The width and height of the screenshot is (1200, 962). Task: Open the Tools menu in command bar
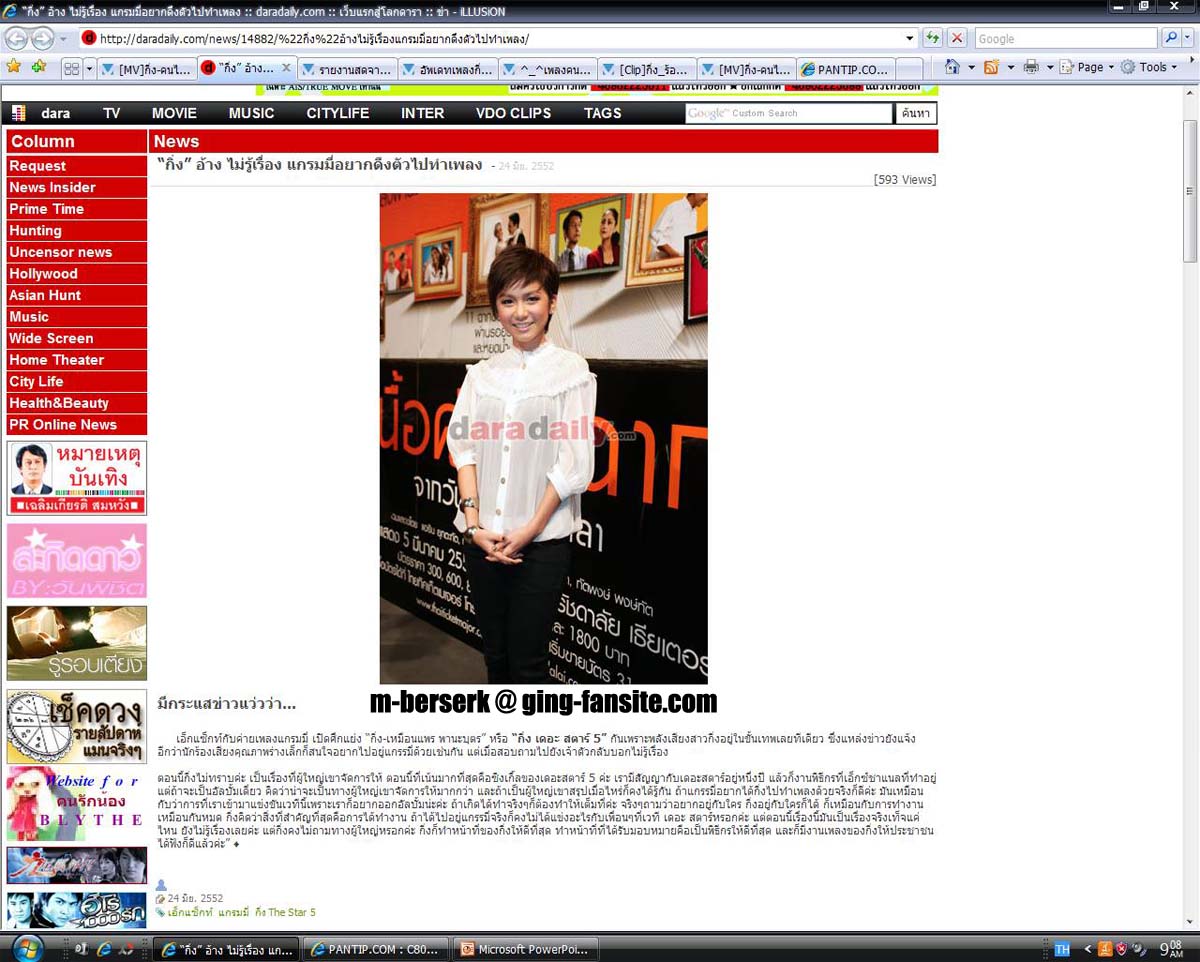tap(1150, 67)
